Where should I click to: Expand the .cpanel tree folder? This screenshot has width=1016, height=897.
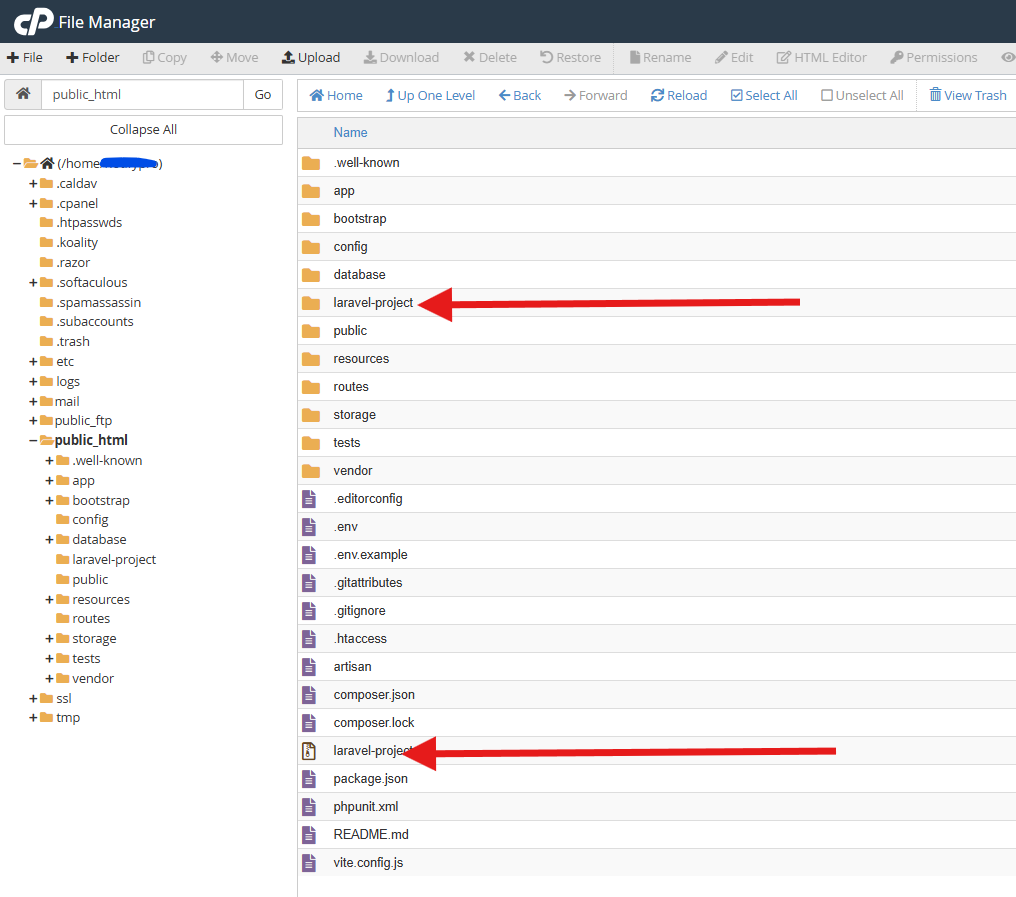pyautogui.click(x=33, y=204)
